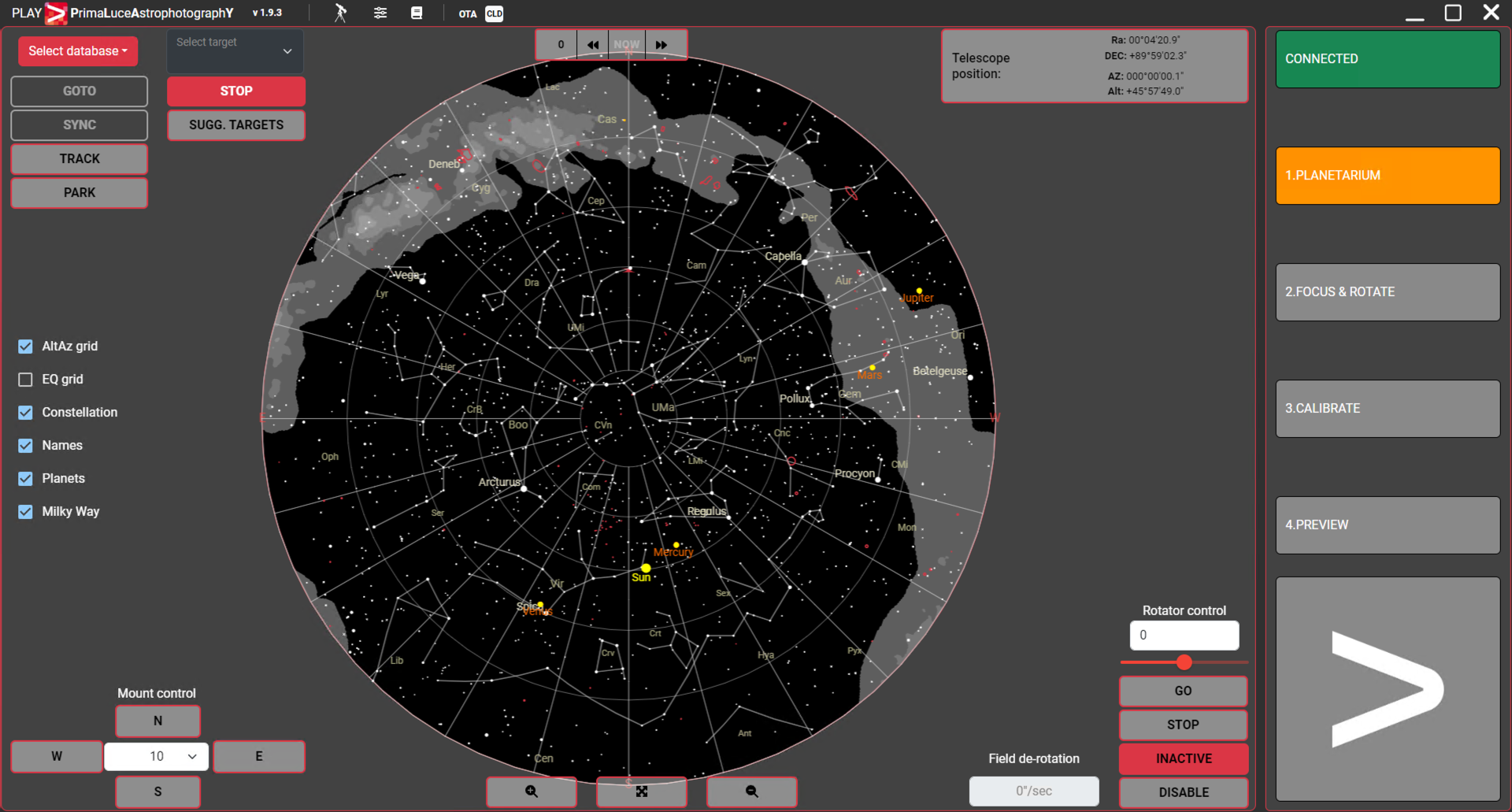Select the Sun on the sky map
Image resolution: width=1512 pixels, height=812 pixels.
pyautogui.click(x=646, y=569)
